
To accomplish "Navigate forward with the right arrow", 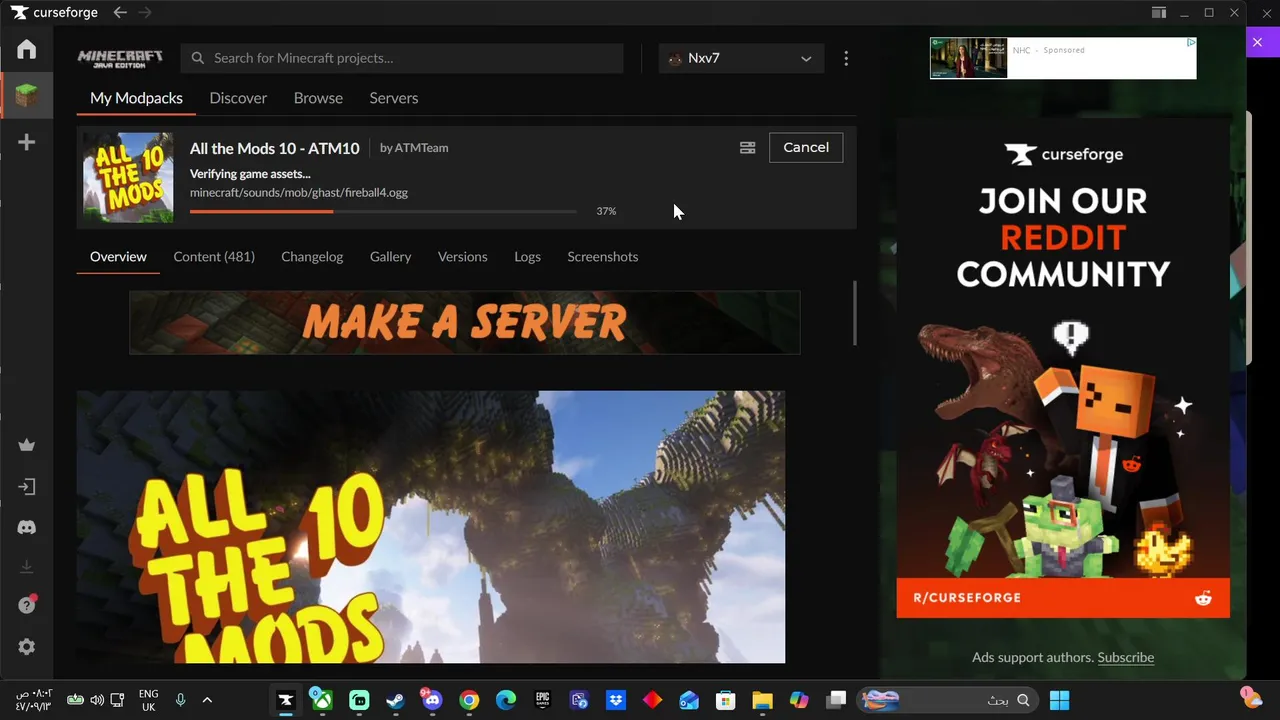I will coord(145,12).
